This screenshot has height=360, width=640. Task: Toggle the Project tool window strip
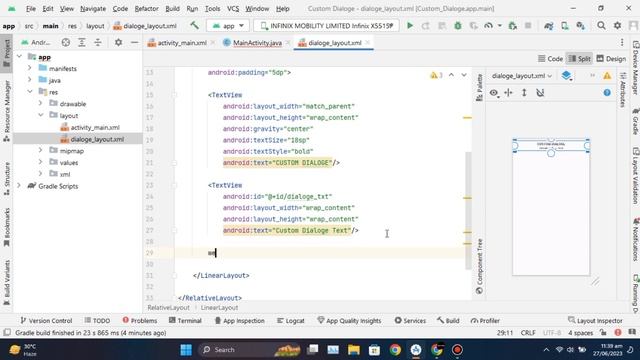point(7,53)
